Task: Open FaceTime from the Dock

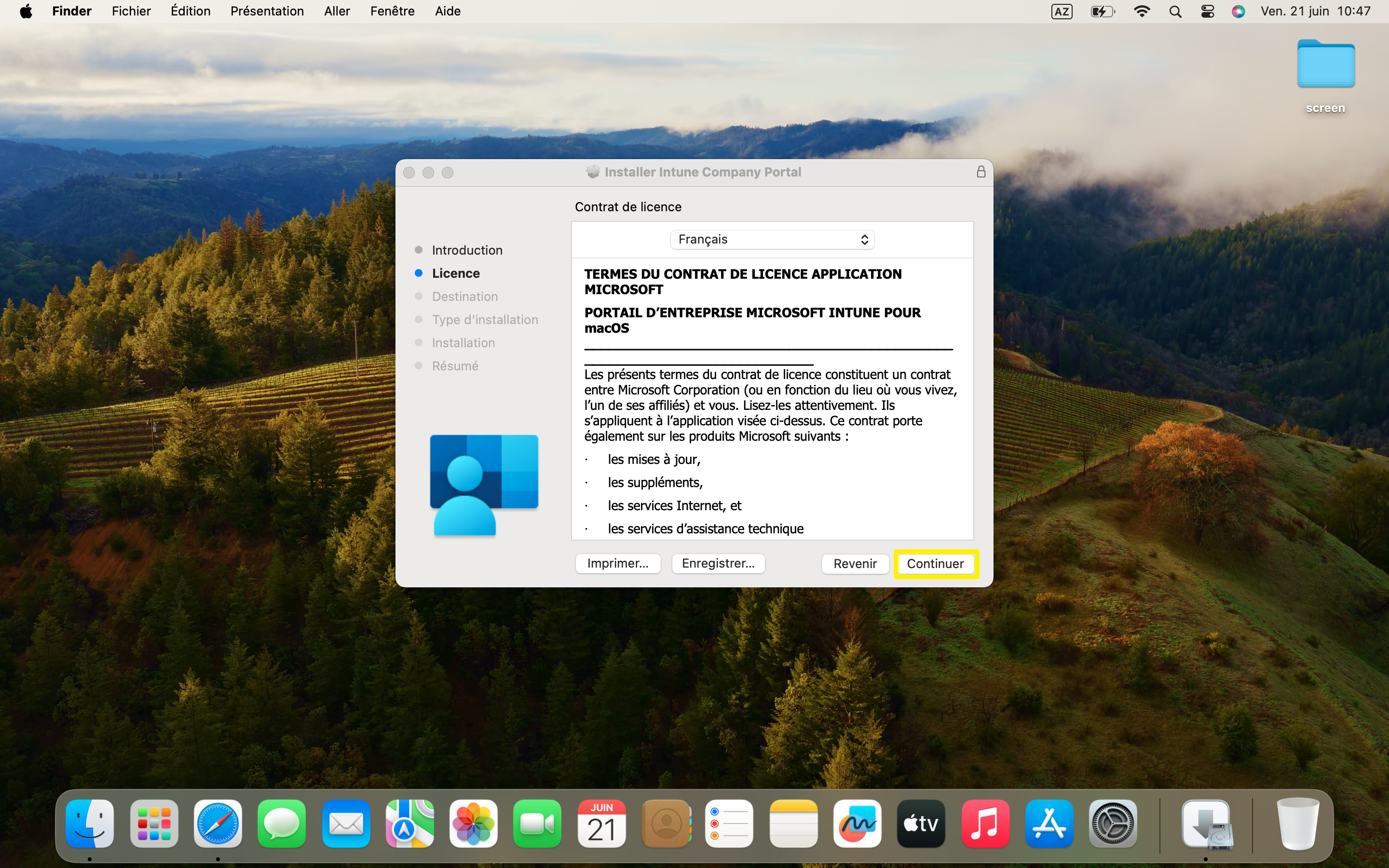Action: click(538, 824)
